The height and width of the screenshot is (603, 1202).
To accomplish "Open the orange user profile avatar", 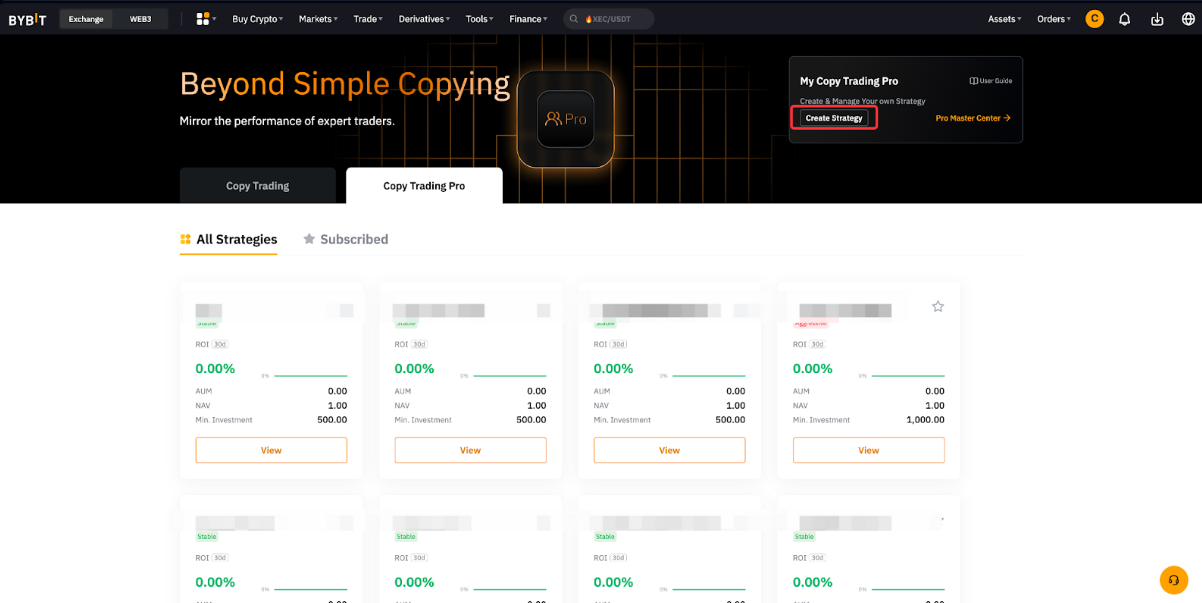I will pos(1094,19).
